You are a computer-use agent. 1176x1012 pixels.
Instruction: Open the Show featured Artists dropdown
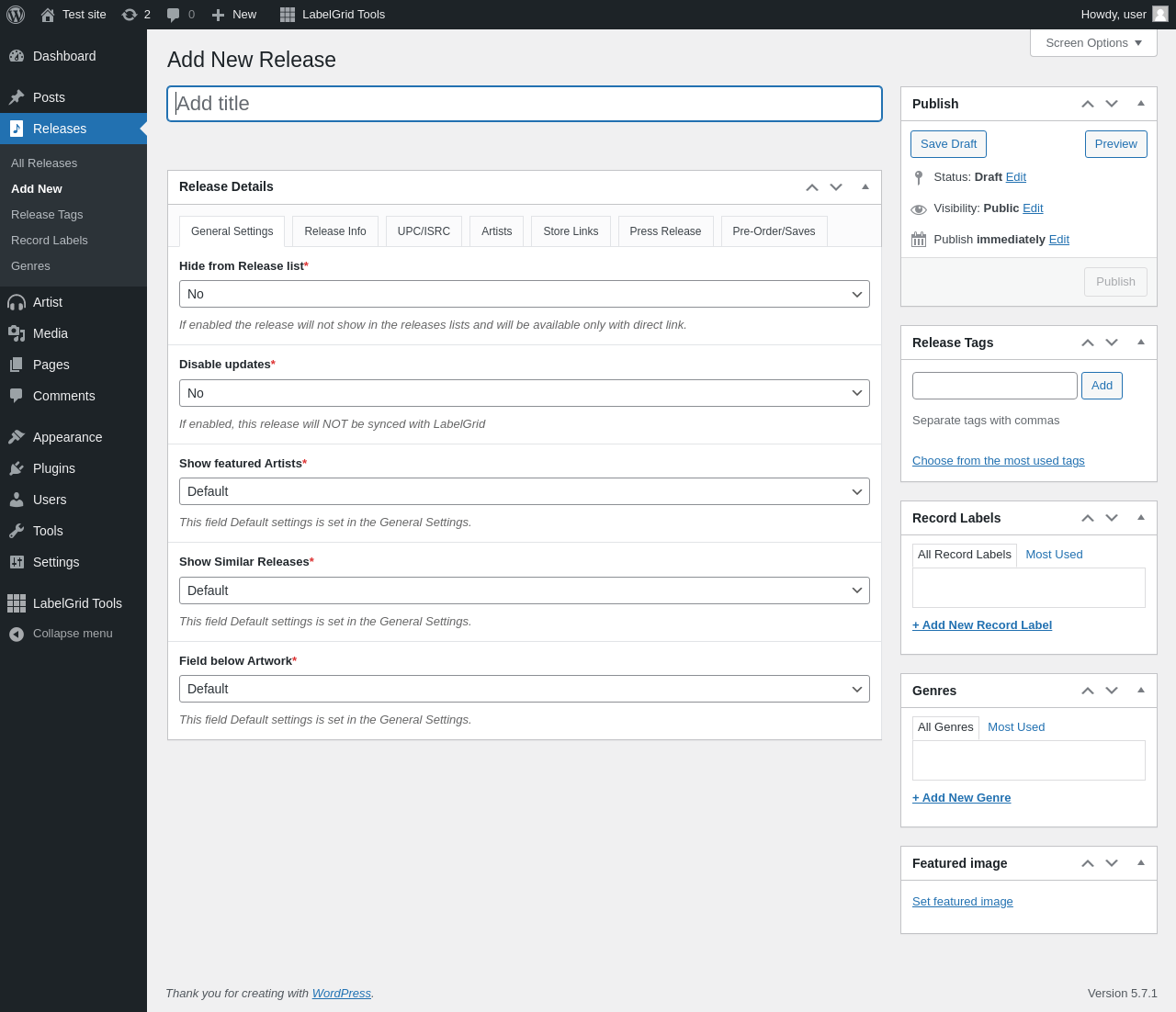click(x=525, y=491)
